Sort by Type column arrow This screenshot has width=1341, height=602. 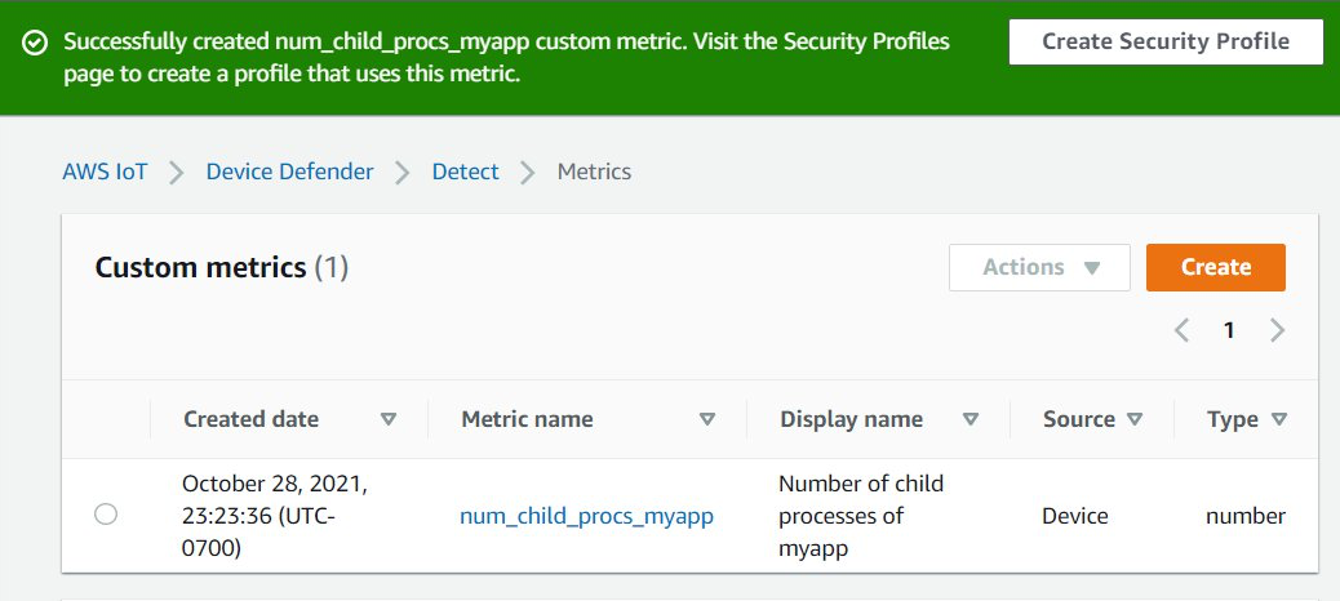1279,420
